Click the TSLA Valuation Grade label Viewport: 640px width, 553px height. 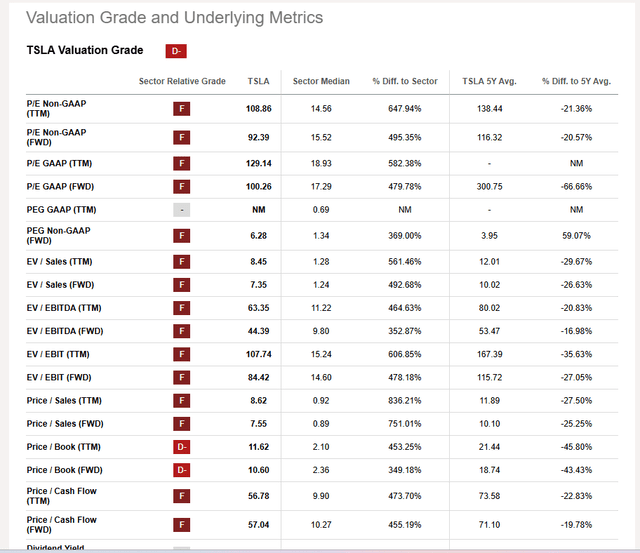click(85, 50)
